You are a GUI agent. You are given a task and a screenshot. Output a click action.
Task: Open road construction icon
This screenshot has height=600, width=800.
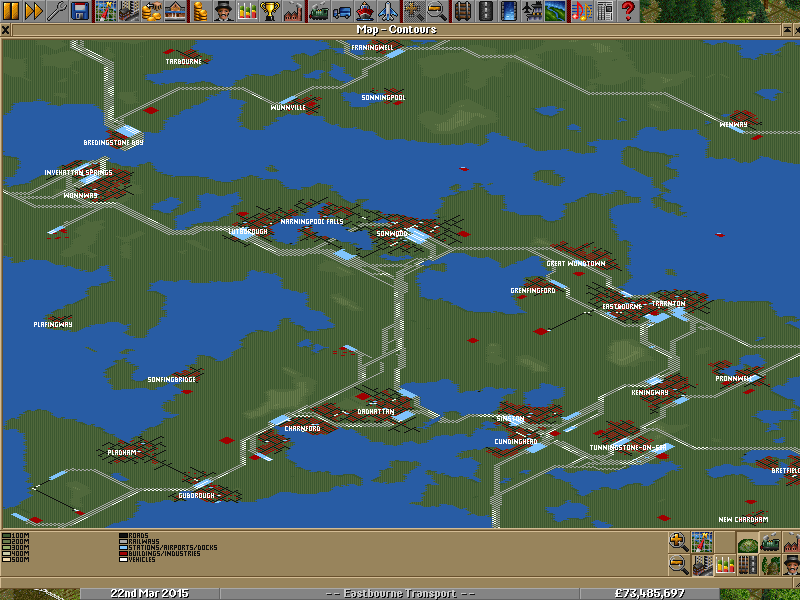click(486, 11)
